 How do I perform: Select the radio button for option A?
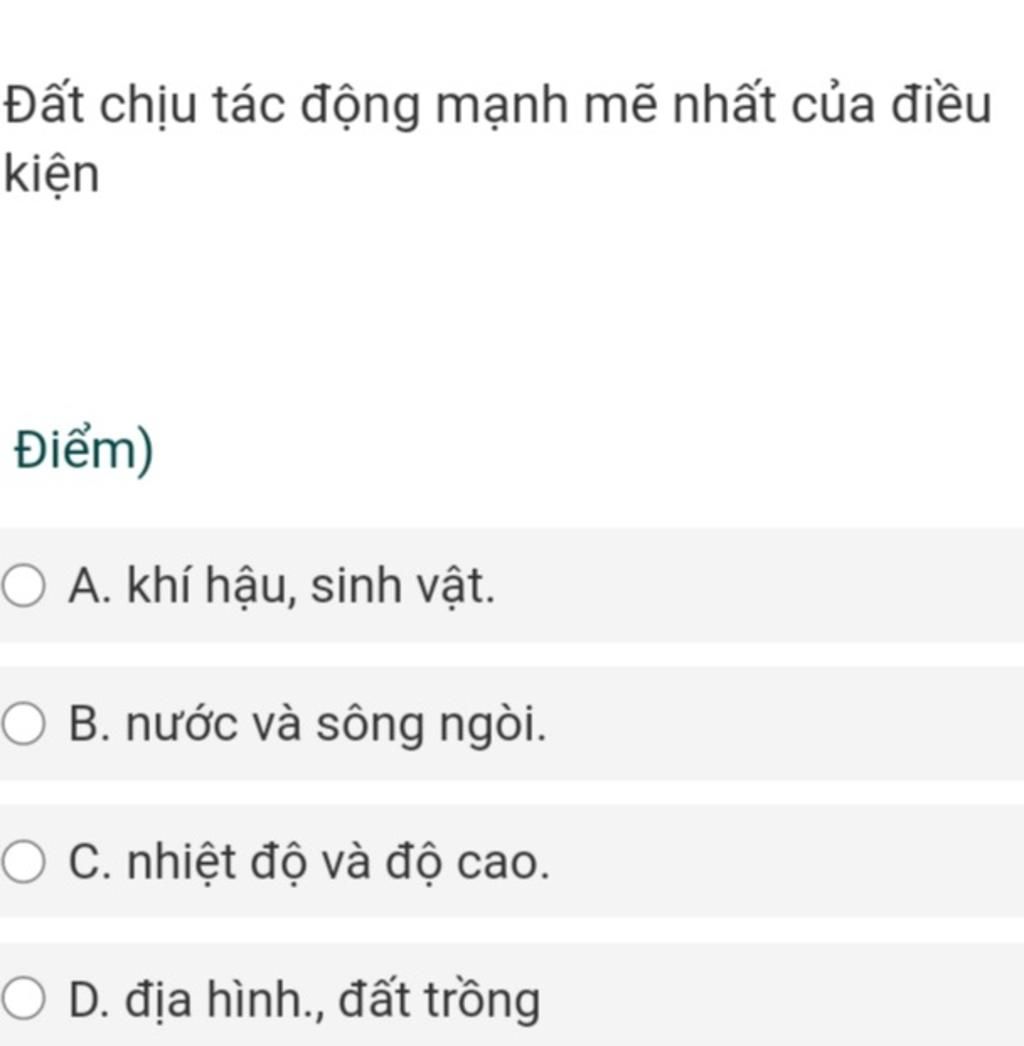24,586
